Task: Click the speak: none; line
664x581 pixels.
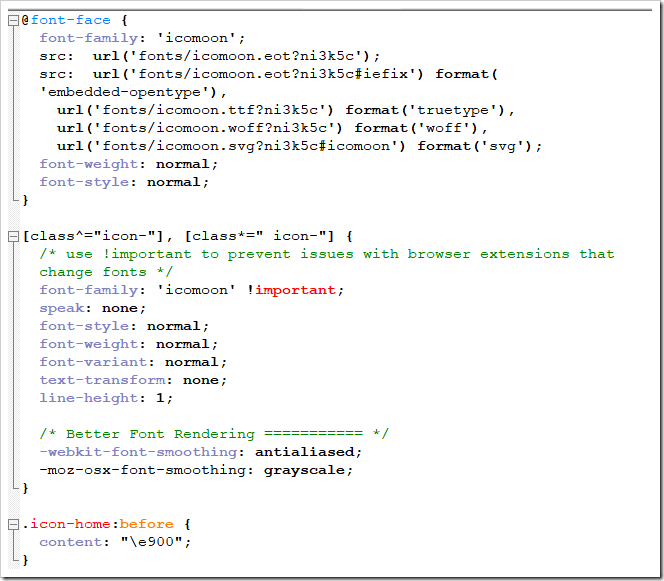Action: click(93, 308)
